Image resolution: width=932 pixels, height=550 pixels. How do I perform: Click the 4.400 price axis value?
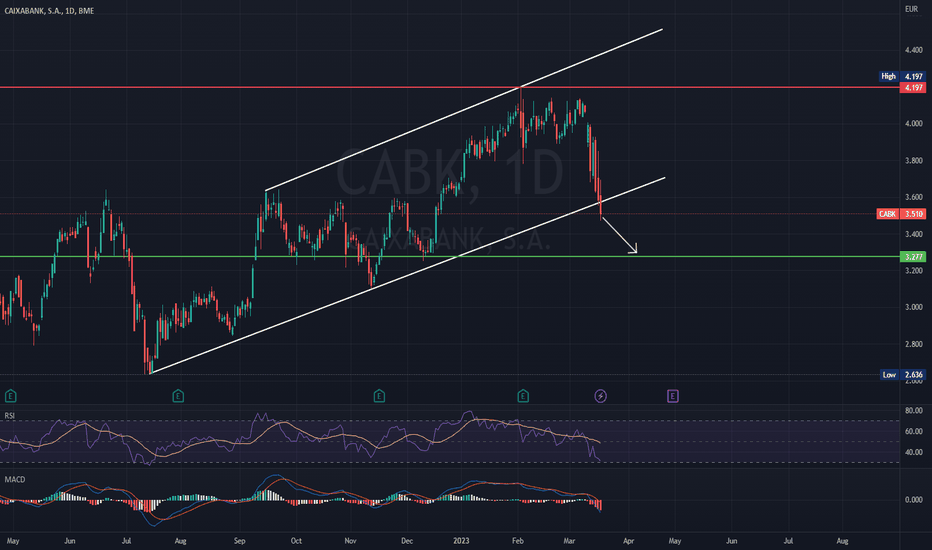[914, 51]
